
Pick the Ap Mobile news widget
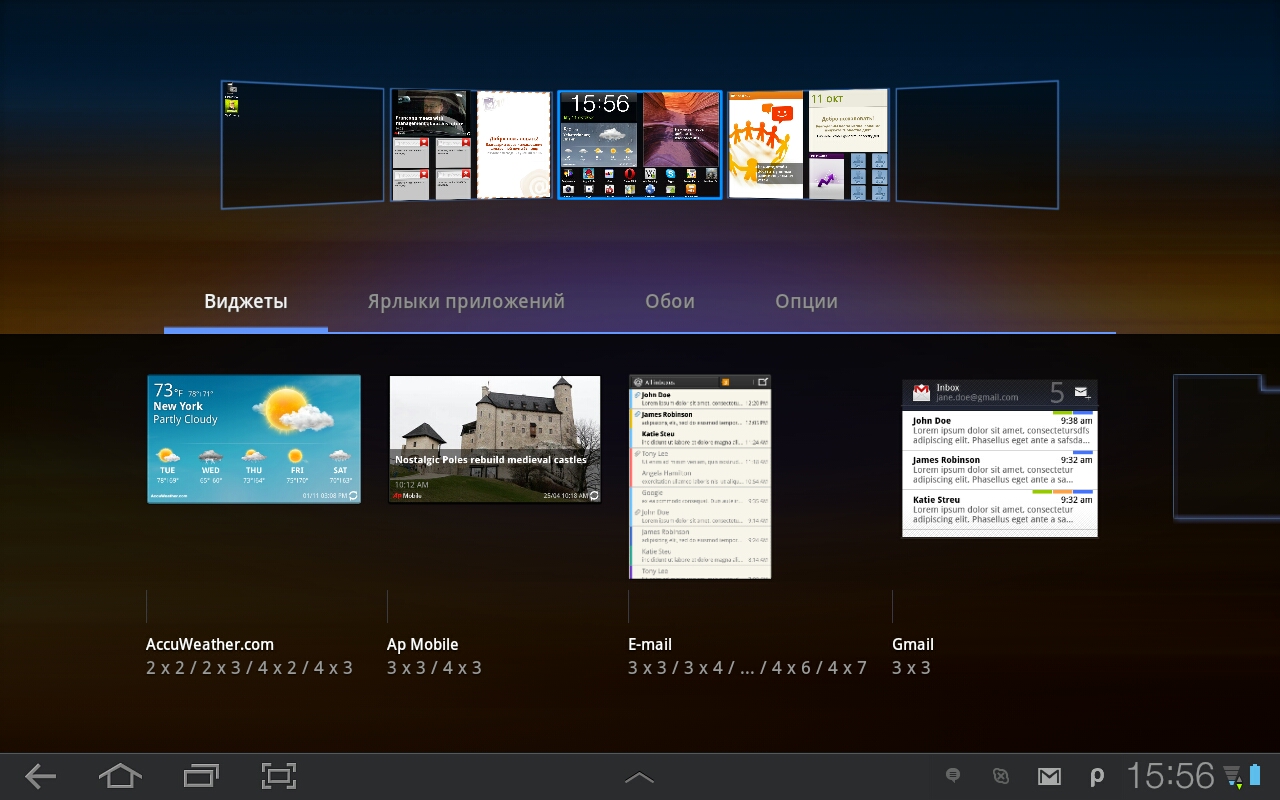click(x=495, y=439)
